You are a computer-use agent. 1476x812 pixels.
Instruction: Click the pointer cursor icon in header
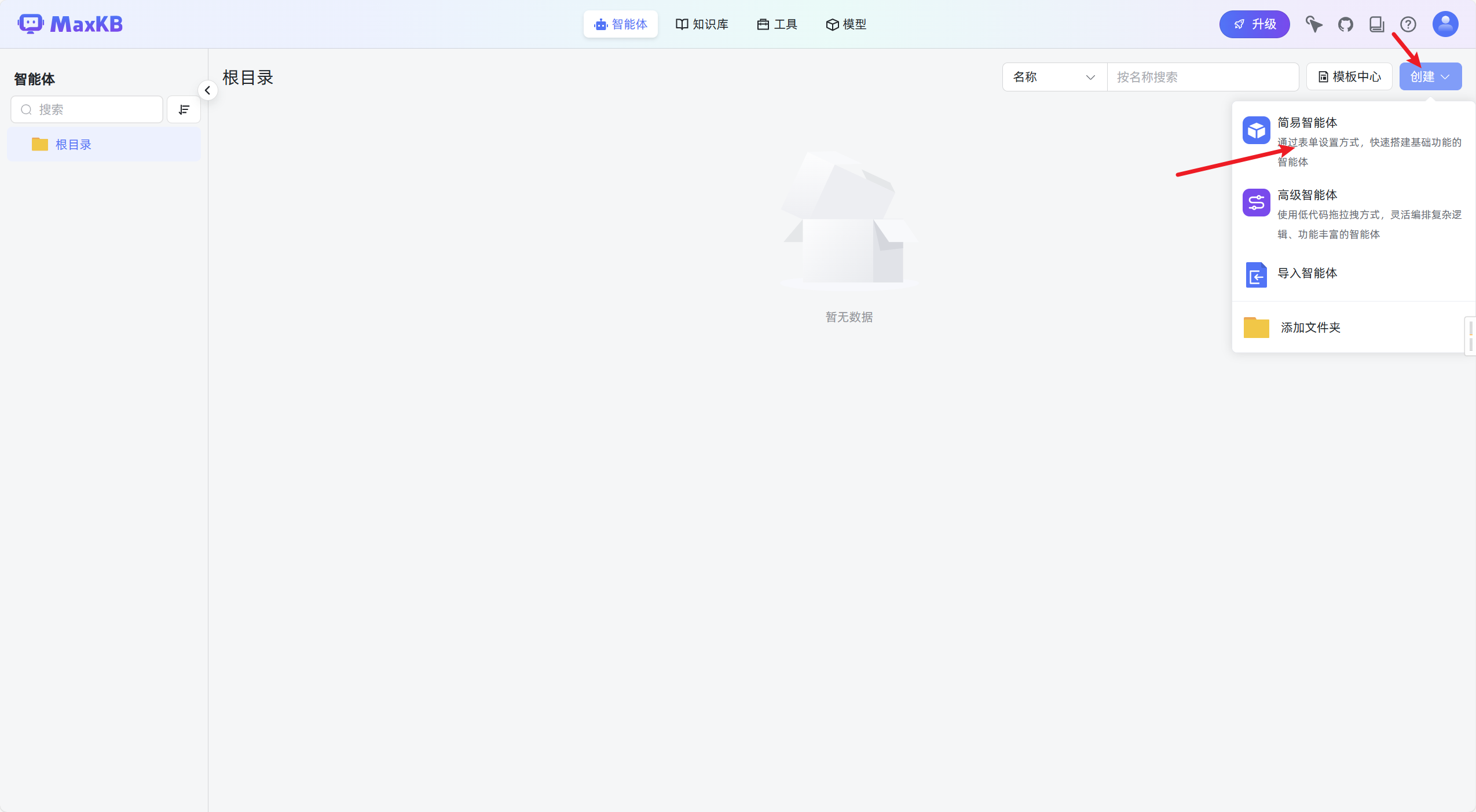tap(1313, 24)
